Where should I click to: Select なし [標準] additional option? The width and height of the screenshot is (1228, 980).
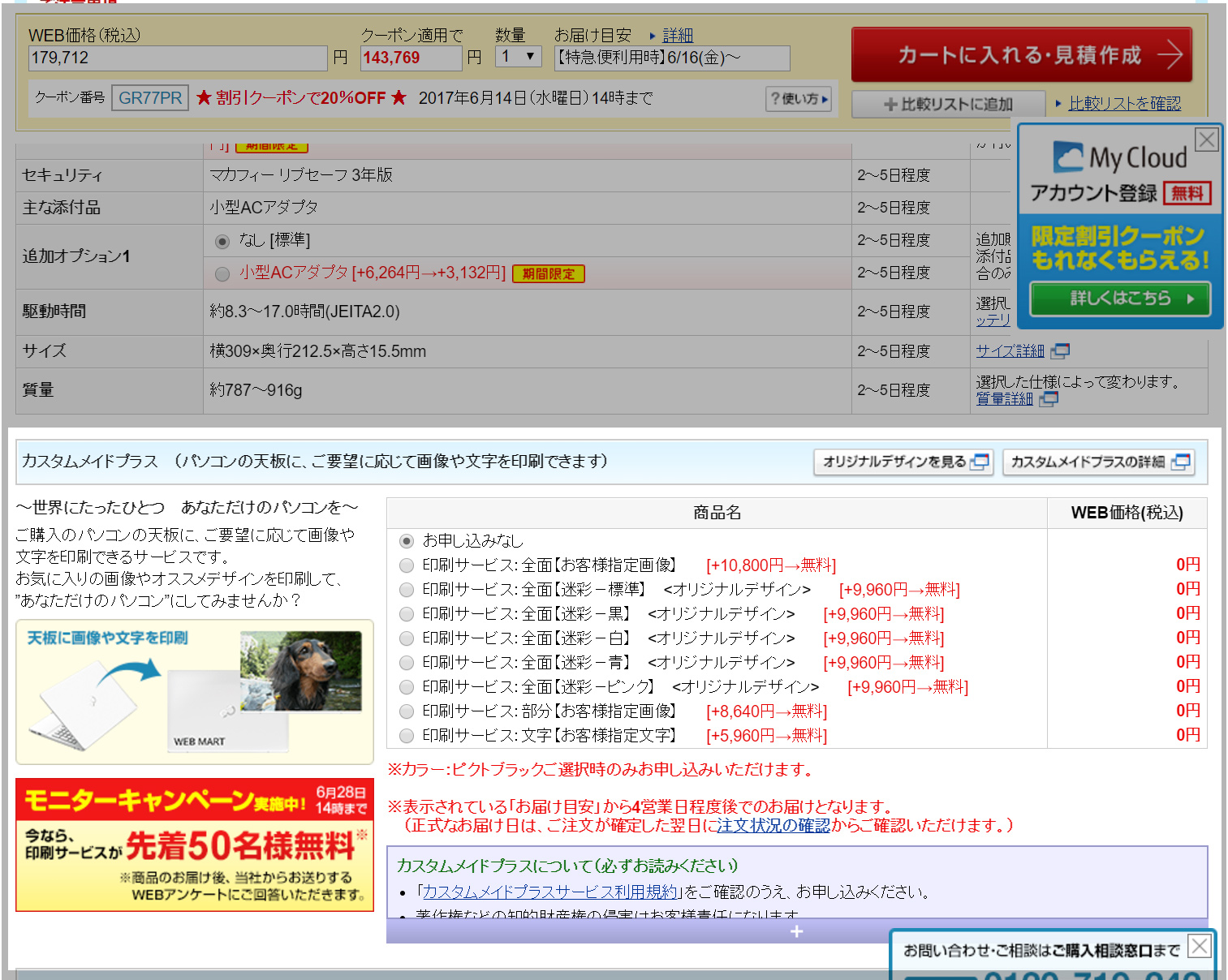(222, 242)
